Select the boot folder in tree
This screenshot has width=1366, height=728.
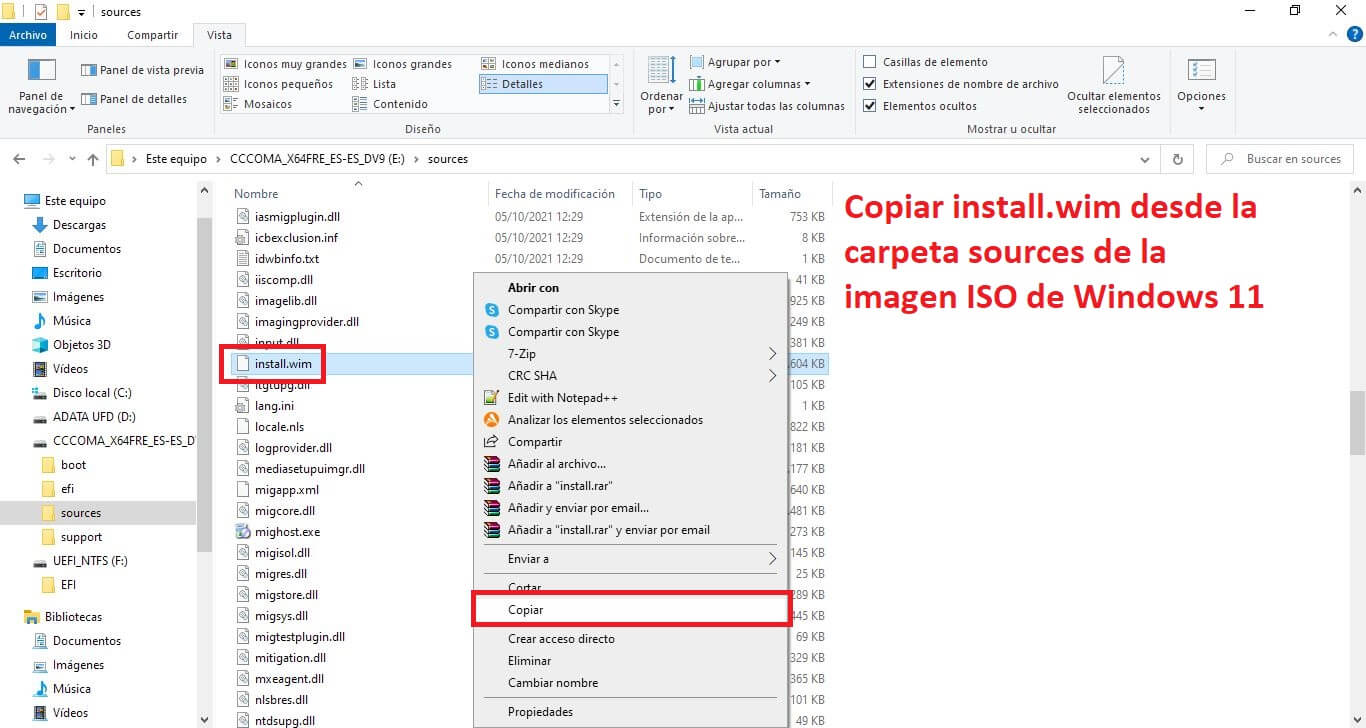pyautogui.click(x=73, y=465)
